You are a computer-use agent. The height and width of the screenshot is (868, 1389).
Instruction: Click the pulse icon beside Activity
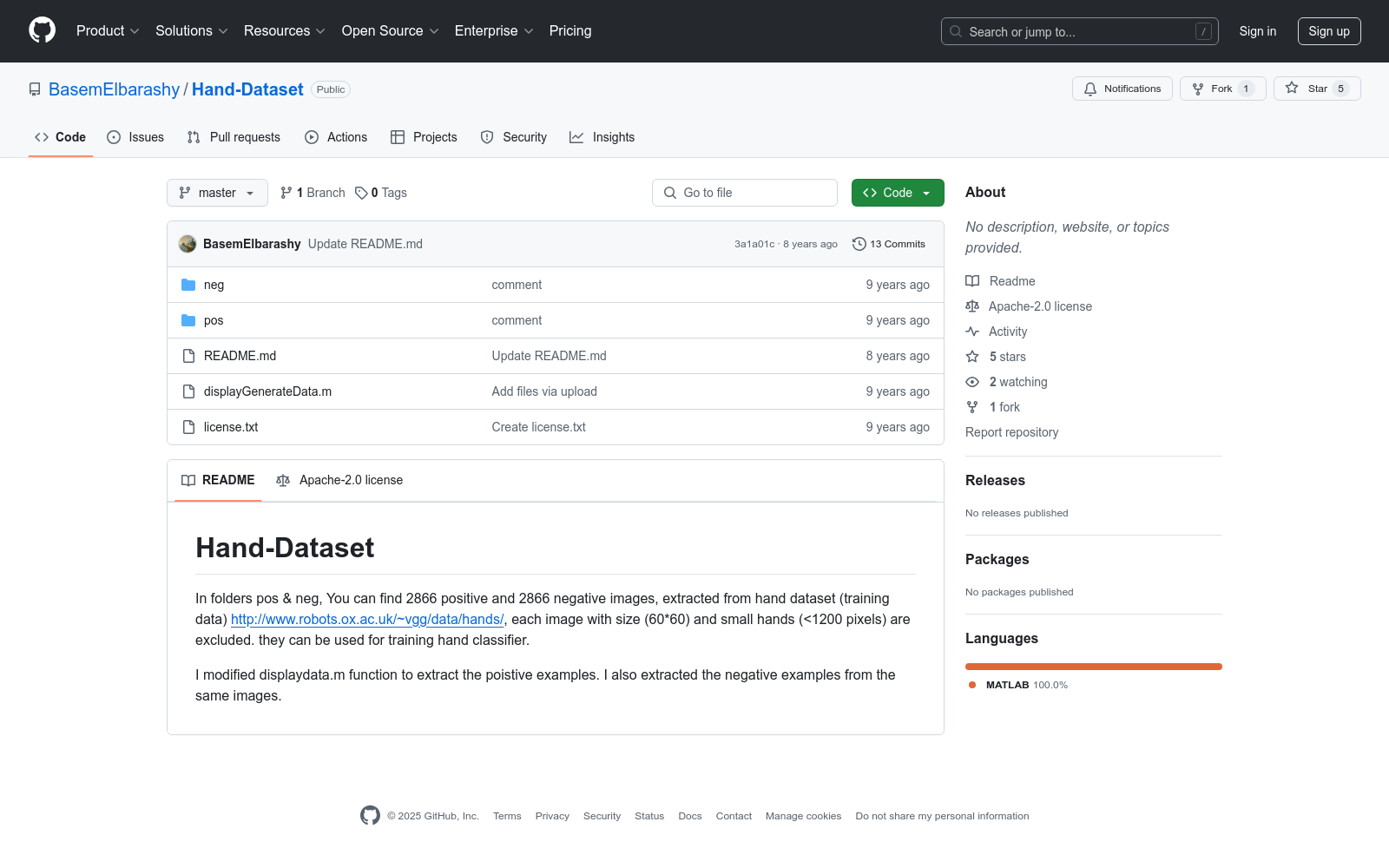click(972, 332)
